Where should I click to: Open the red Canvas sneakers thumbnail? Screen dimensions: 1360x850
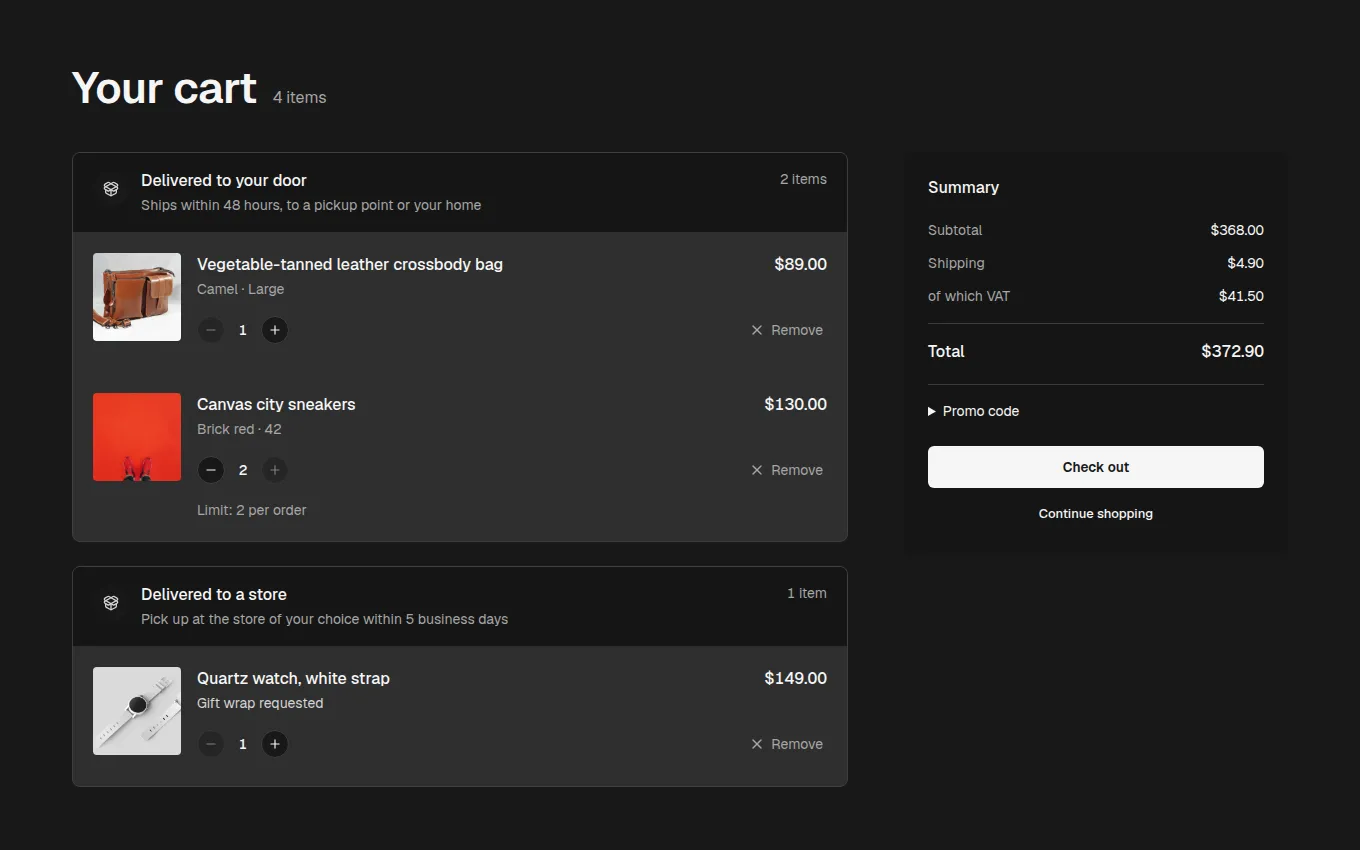click(137, 437)
